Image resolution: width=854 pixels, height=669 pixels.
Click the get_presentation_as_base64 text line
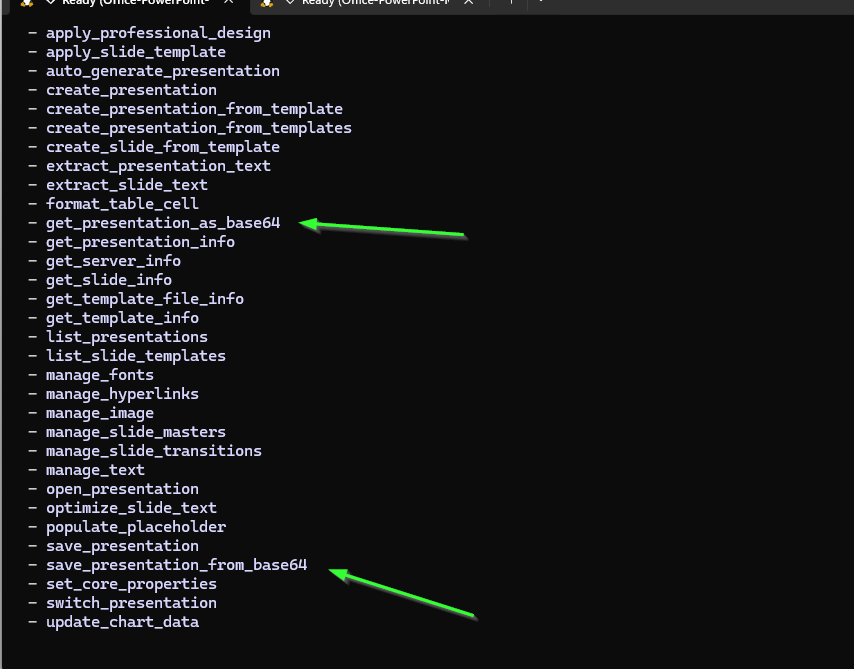pos(162,223)
